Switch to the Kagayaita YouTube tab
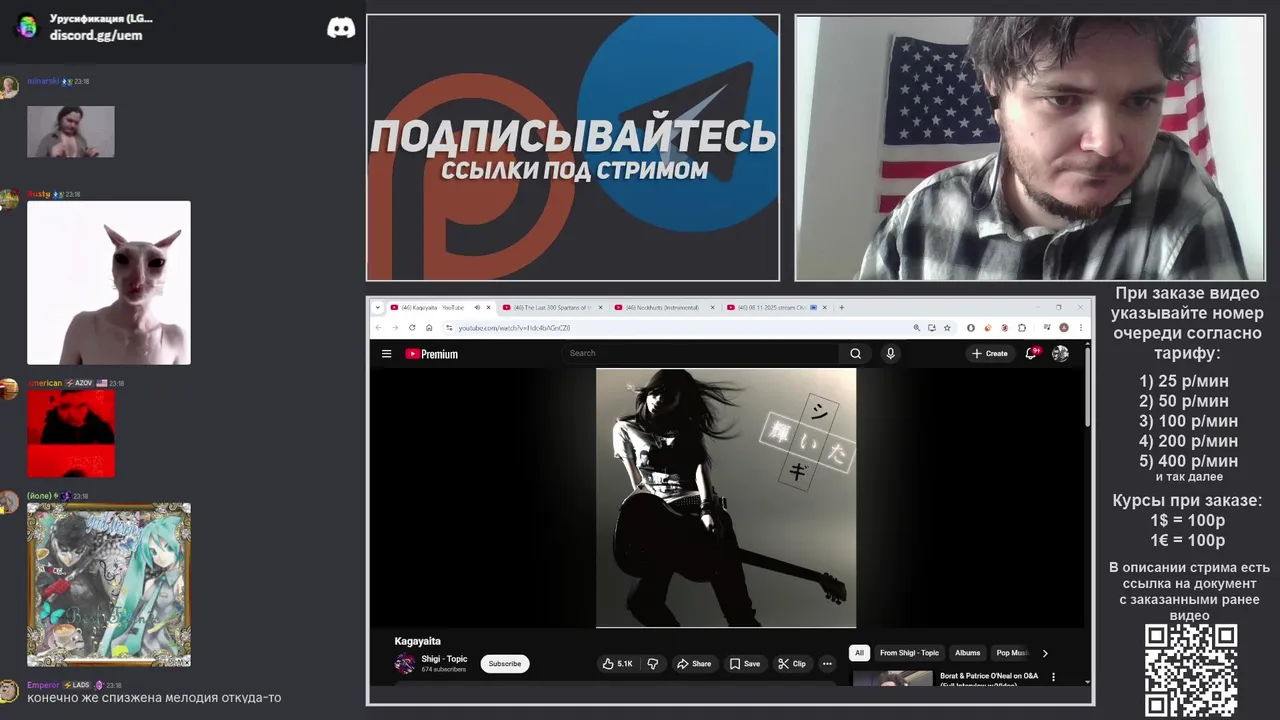Screen dimensions: 1280x720 pos(440,307)
